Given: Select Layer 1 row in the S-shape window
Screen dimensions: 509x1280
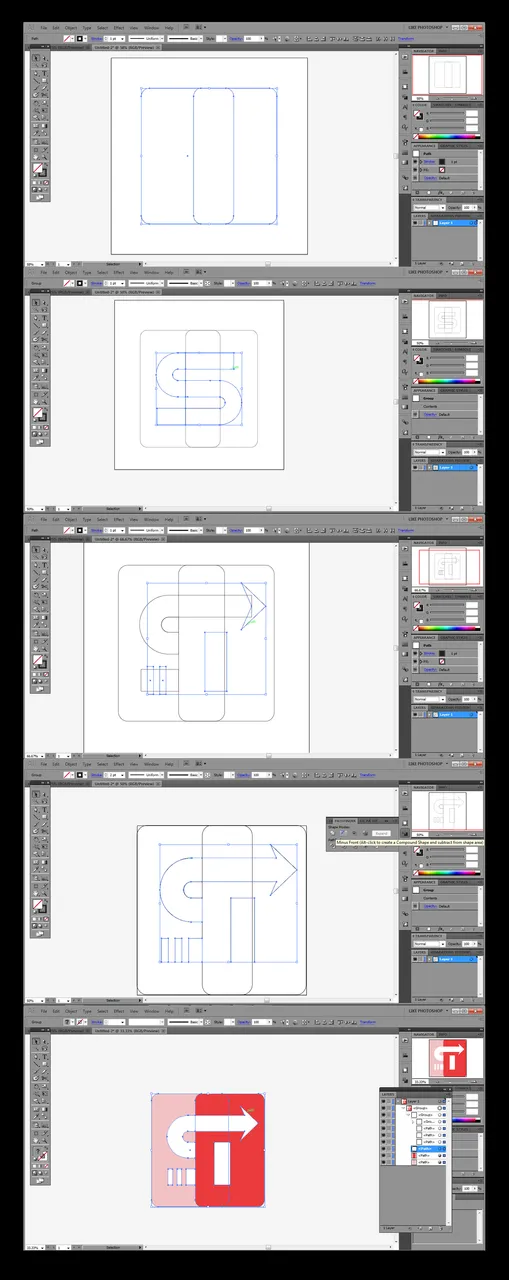Looking at the screenshot, I should pyautogui.click(x=445, y=467).
